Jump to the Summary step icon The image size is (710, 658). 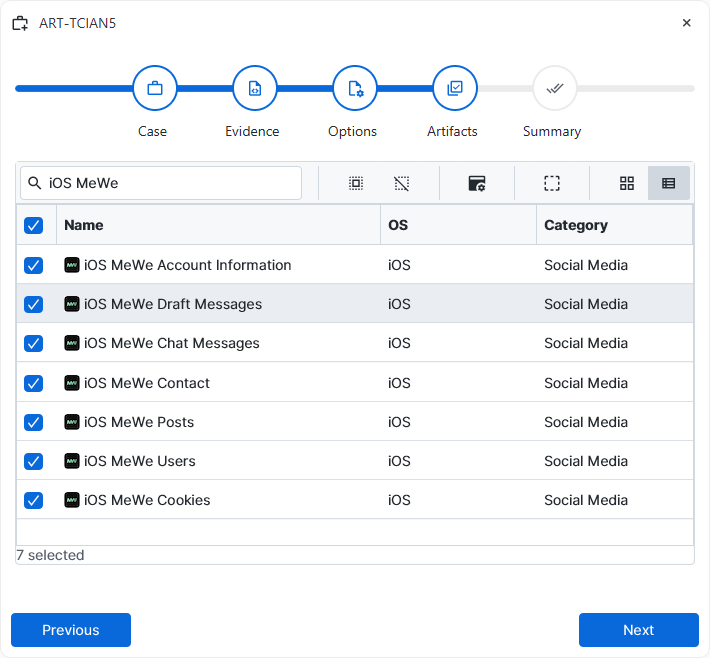tap(554, 88)
